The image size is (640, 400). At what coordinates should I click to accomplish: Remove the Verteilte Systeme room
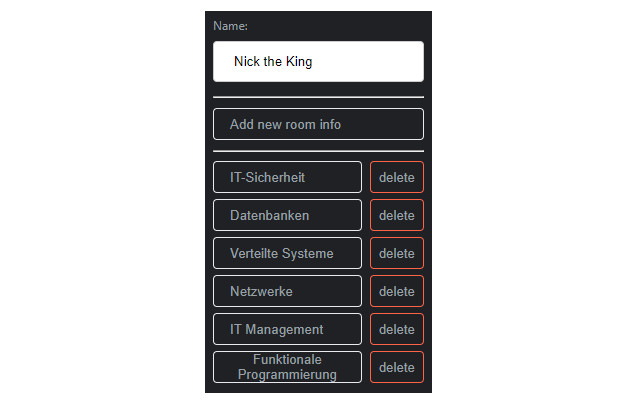click(397, 253)
